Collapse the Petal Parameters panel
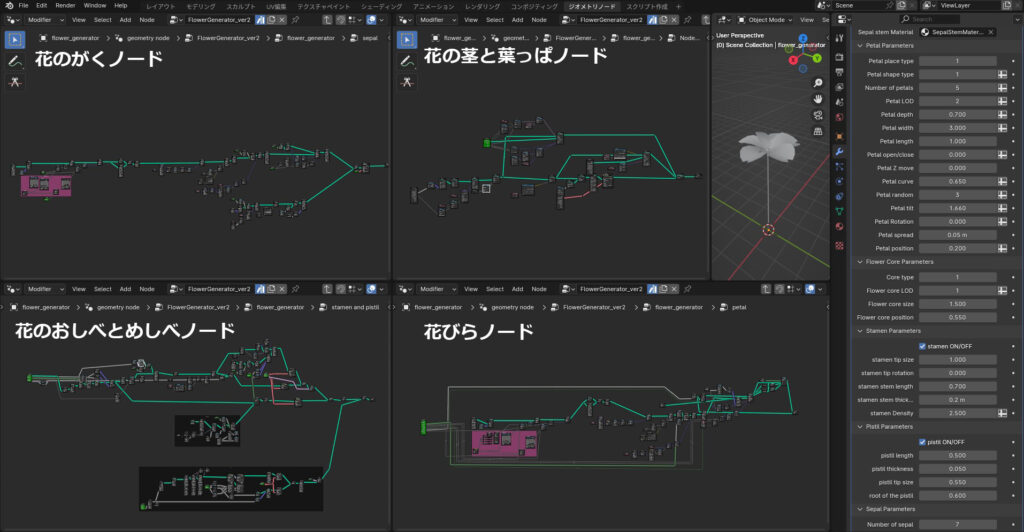Screen dimensions: 1024x532 pyautogui.click(x=860, y=46)
